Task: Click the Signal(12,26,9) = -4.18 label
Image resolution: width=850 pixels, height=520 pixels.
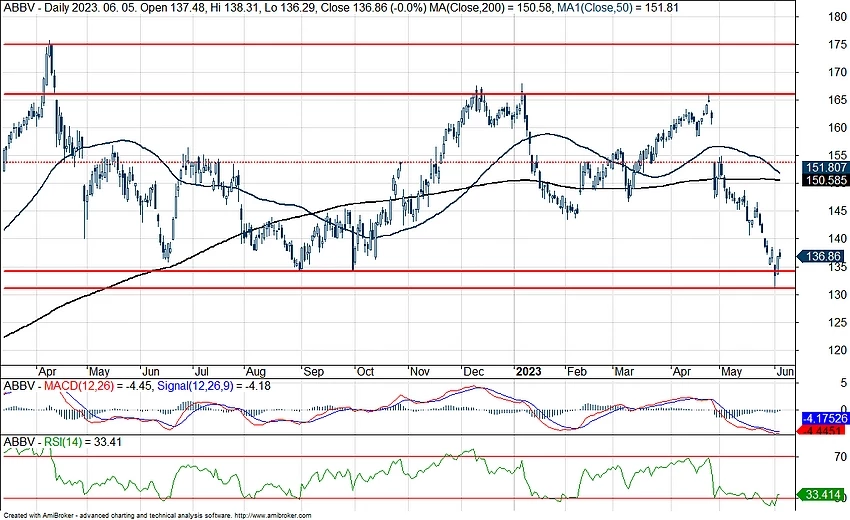Action: 214,386
